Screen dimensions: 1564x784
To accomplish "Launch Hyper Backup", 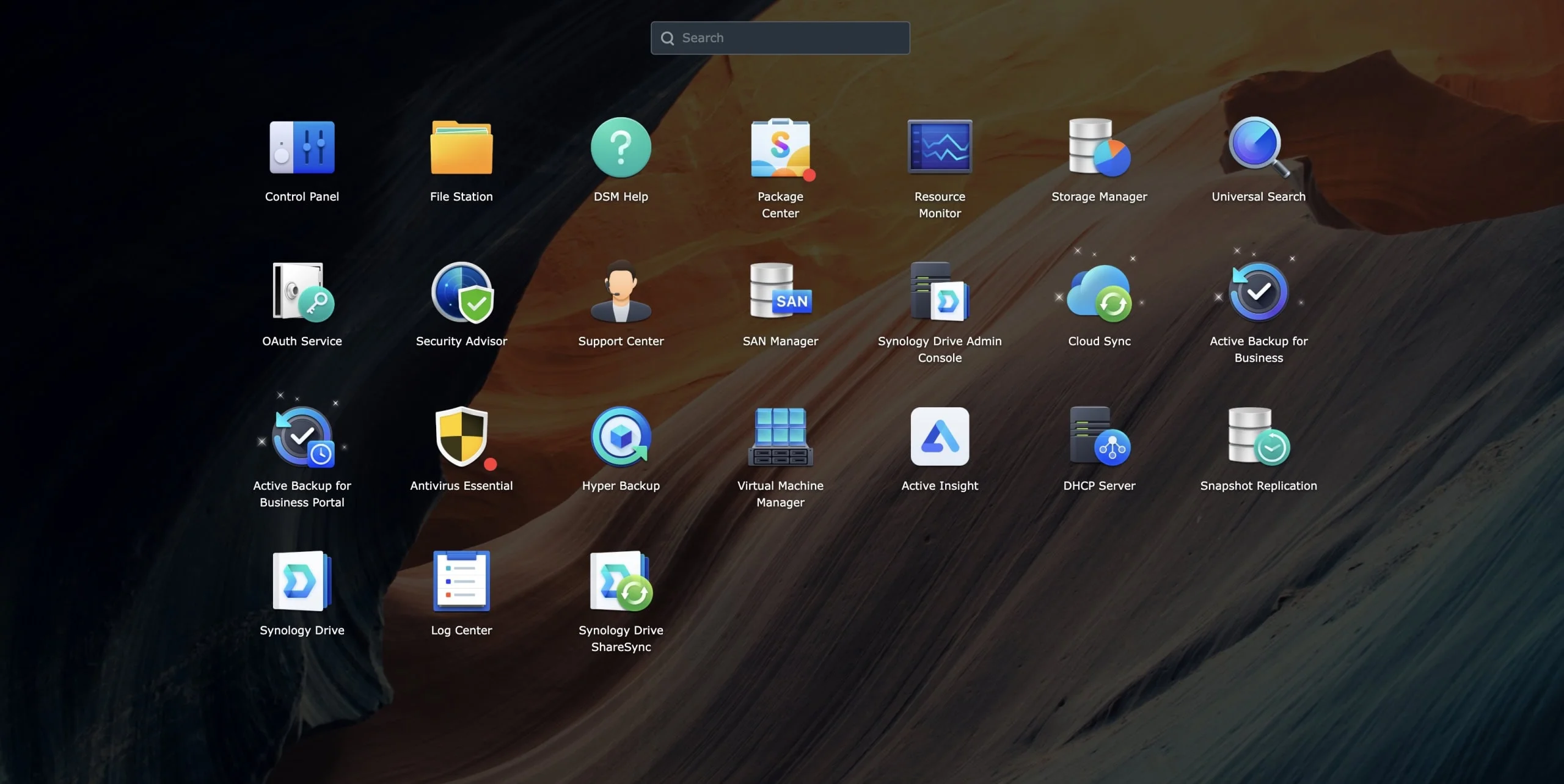I will tap(621, 437).
